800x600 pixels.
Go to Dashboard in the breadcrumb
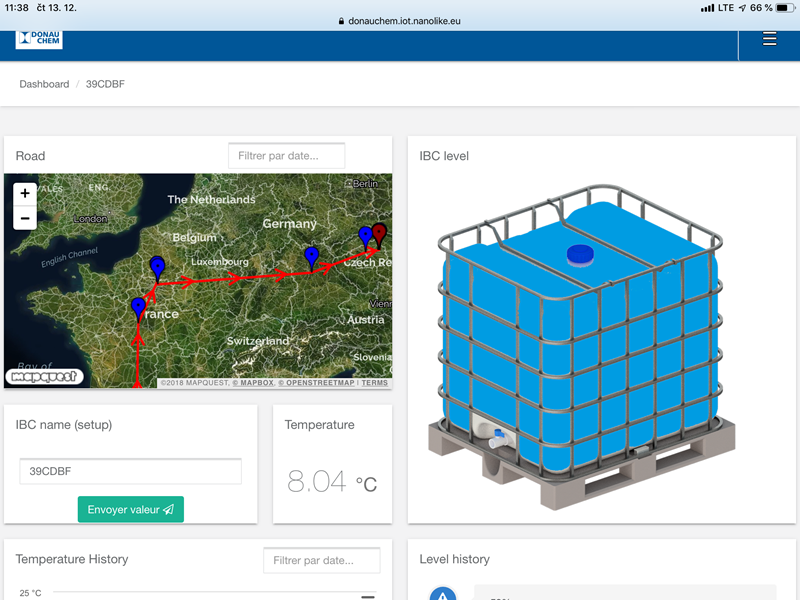click(44, 84)
